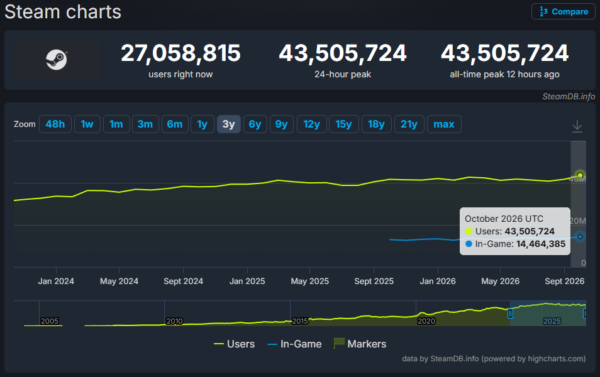
Task: Set zoom range to 1y
Action: [202, 124]
